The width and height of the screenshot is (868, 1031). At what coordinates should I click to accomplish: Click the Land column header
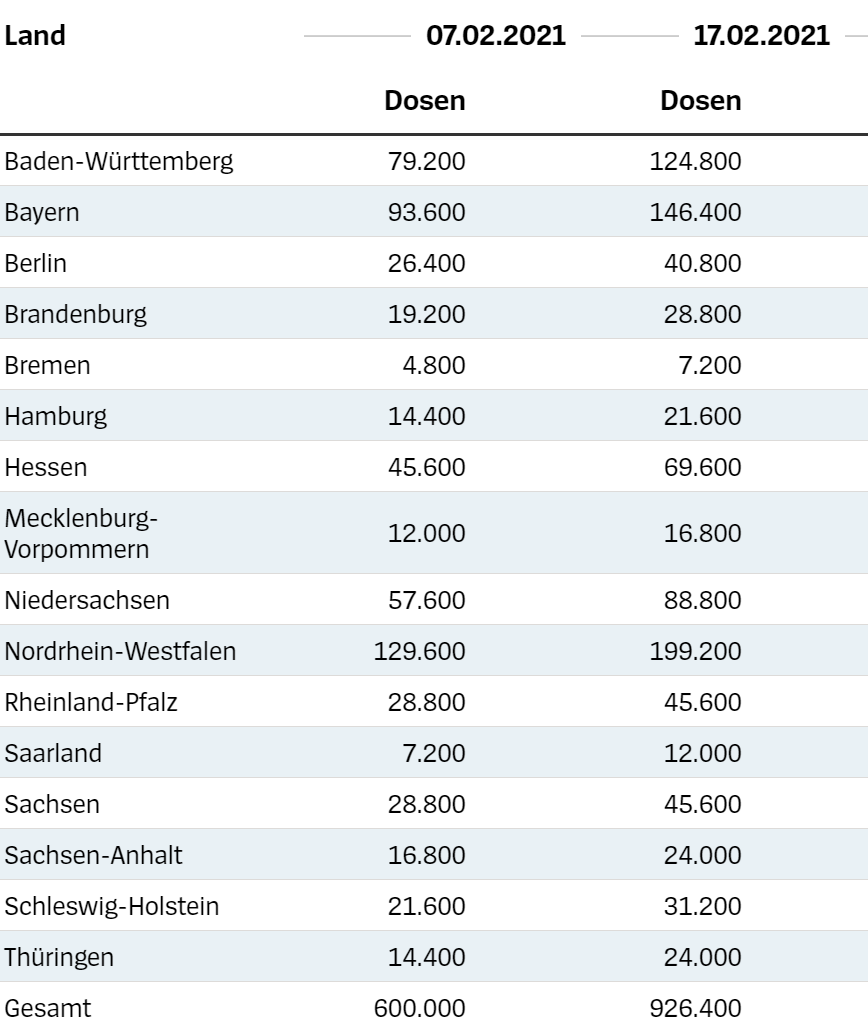tap(35, 36)
